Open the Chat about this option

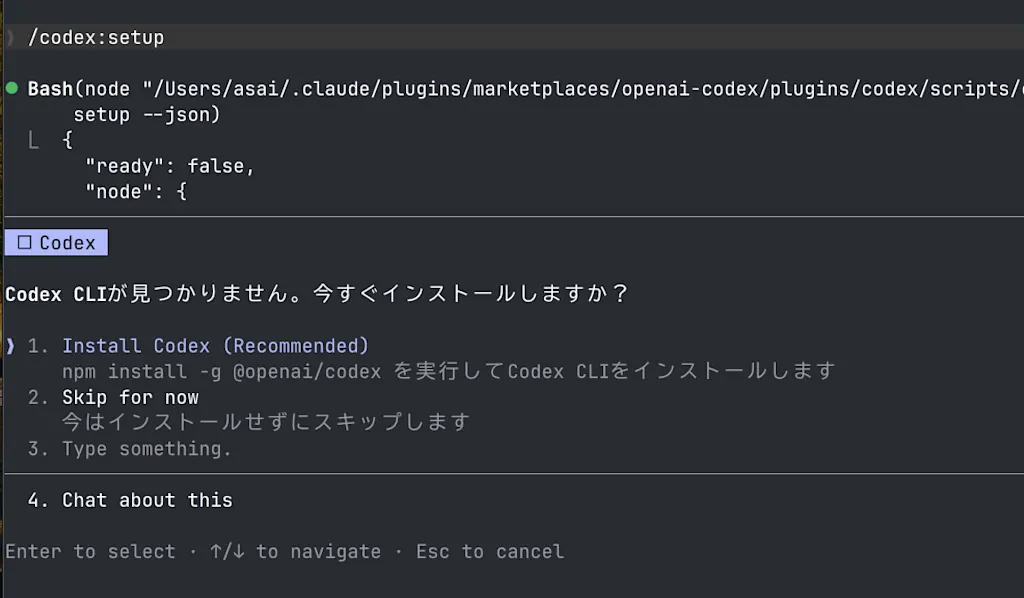(147, 501)
